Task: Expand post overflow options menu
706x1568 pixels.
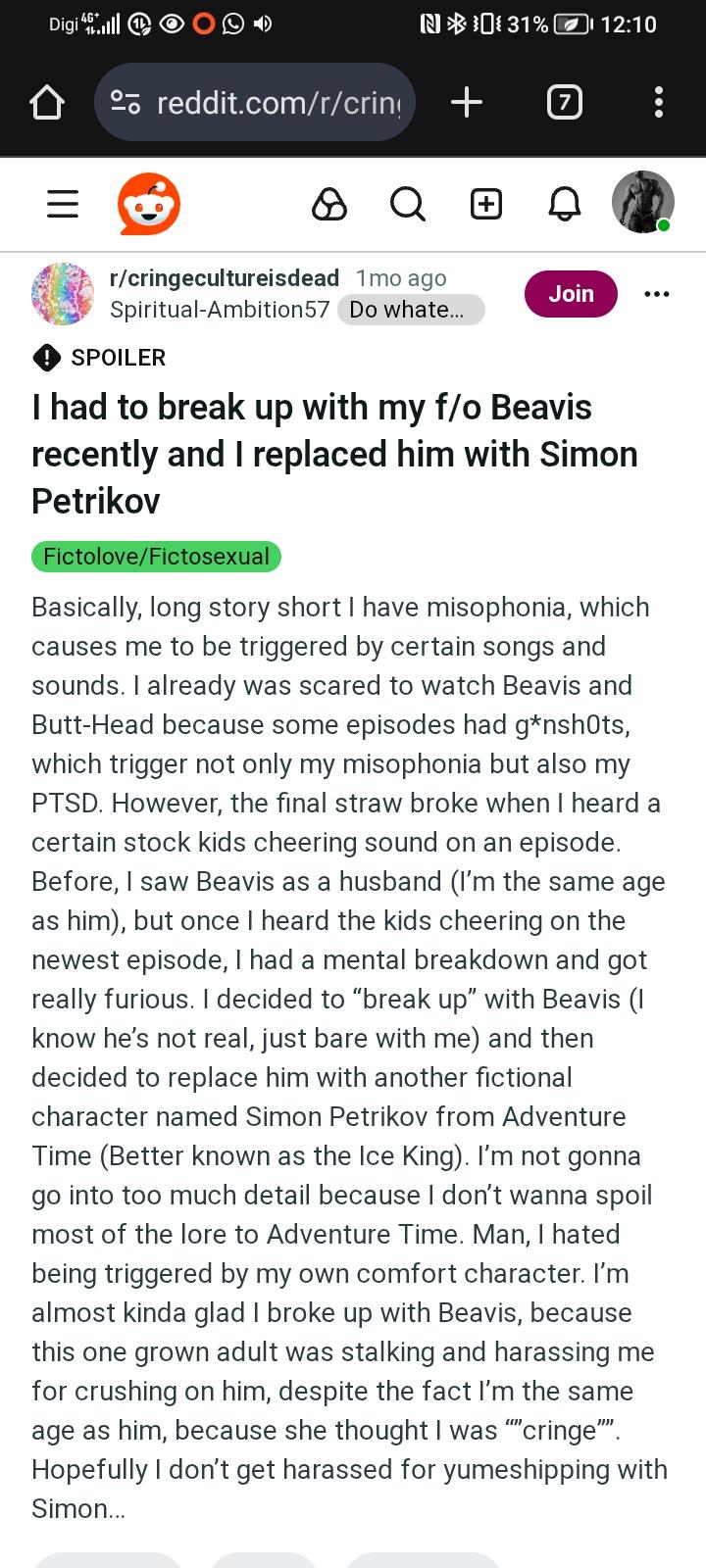Action: click(656, 294)
